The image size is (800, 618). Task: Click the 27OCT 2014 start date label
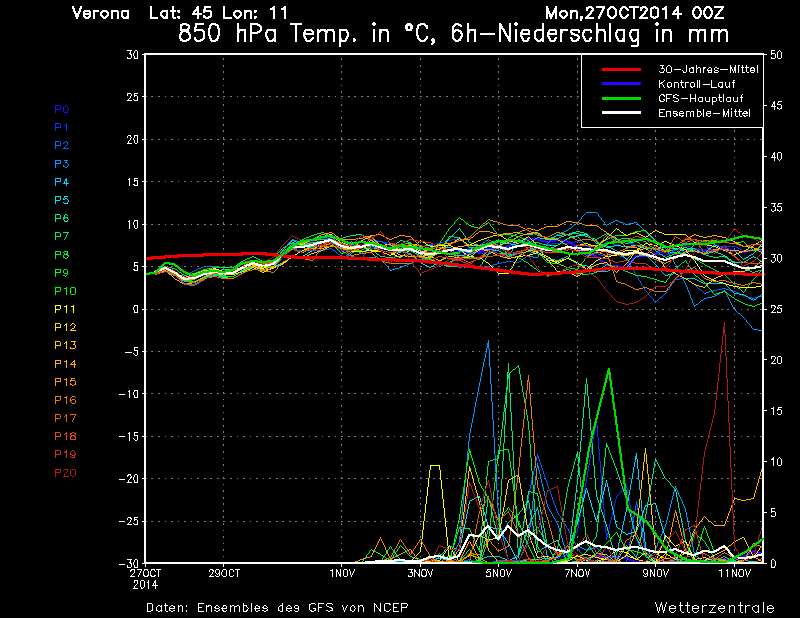pyautogui.click(x=145, y=577)
